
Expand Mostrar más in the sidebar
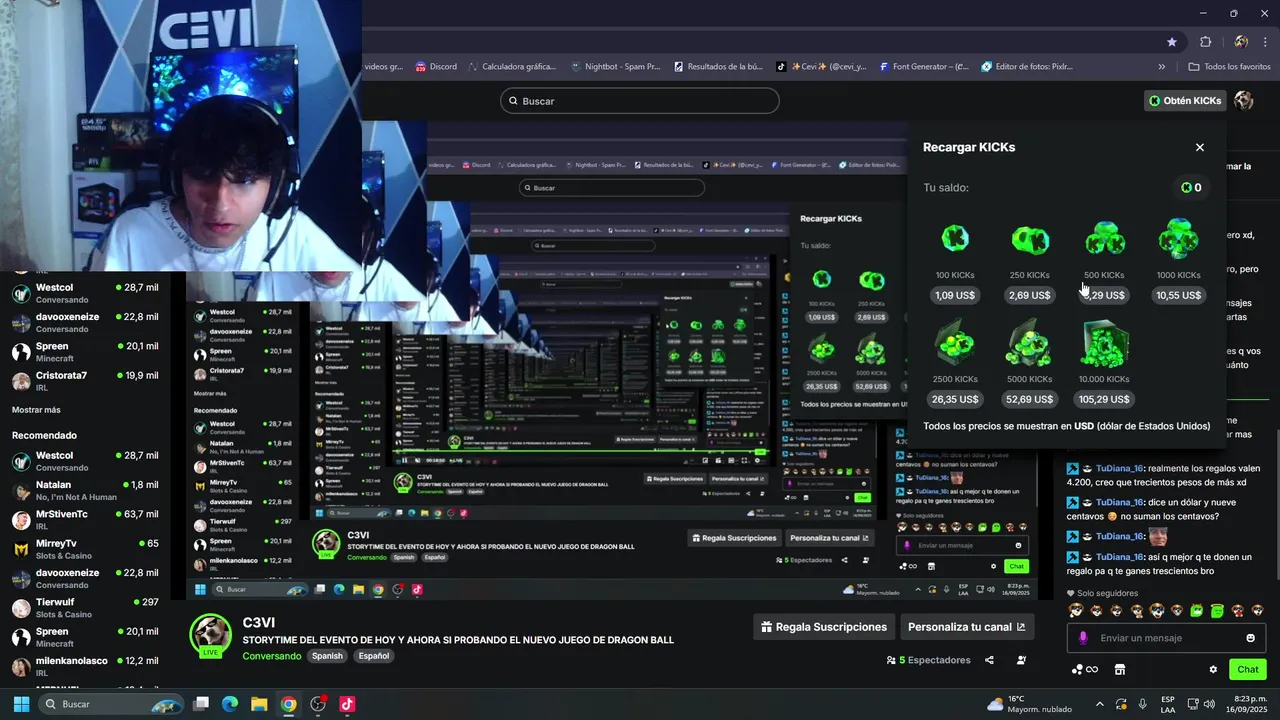36,410
